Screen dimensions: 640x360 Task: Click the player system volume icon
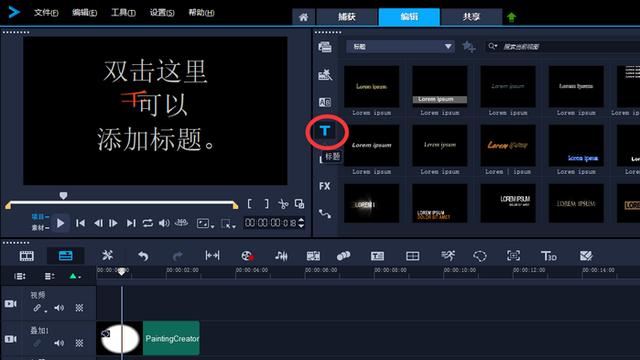click(x=164, y=223)
